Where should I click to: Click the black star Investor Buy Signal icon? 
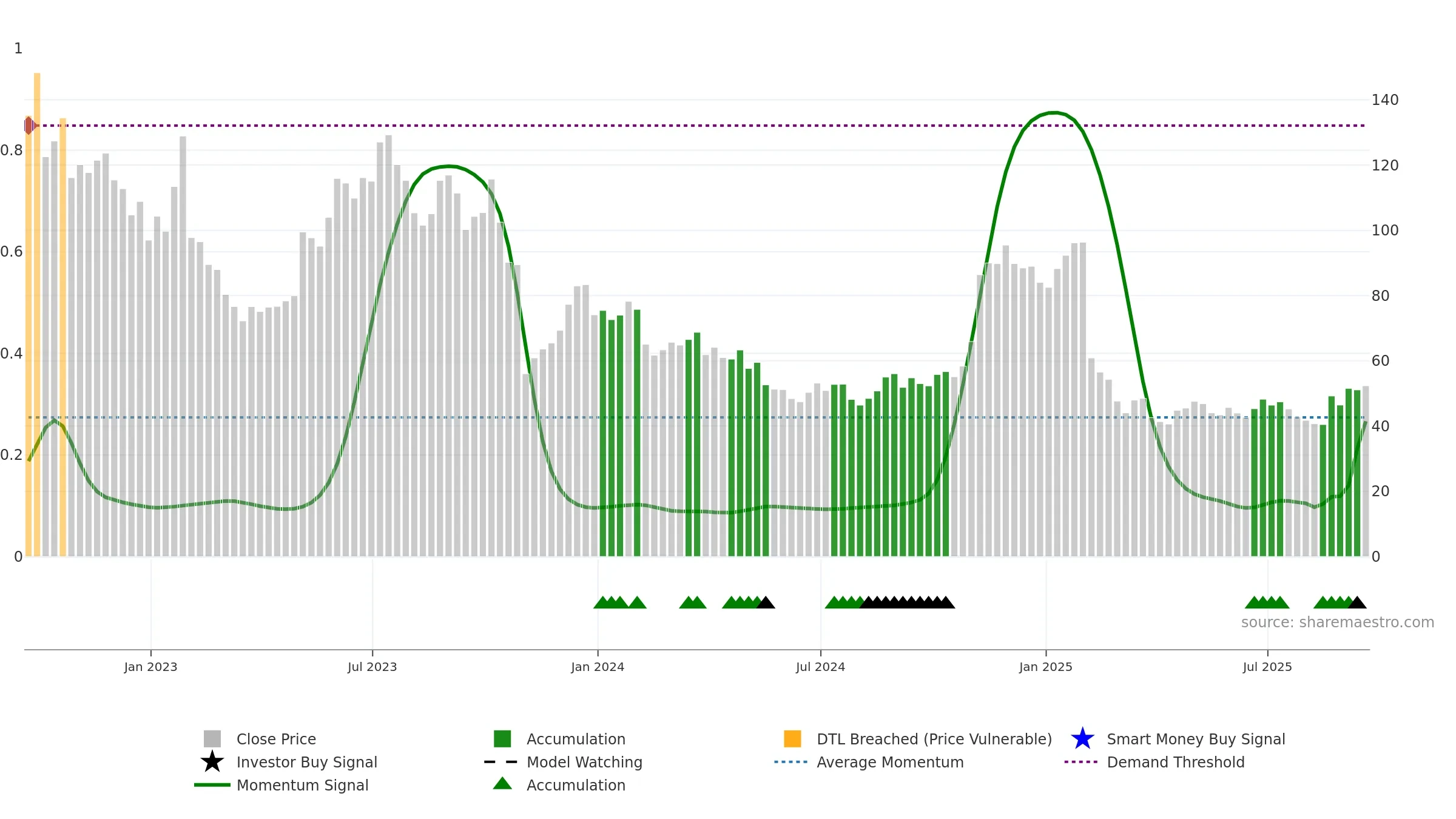point(212,762)
